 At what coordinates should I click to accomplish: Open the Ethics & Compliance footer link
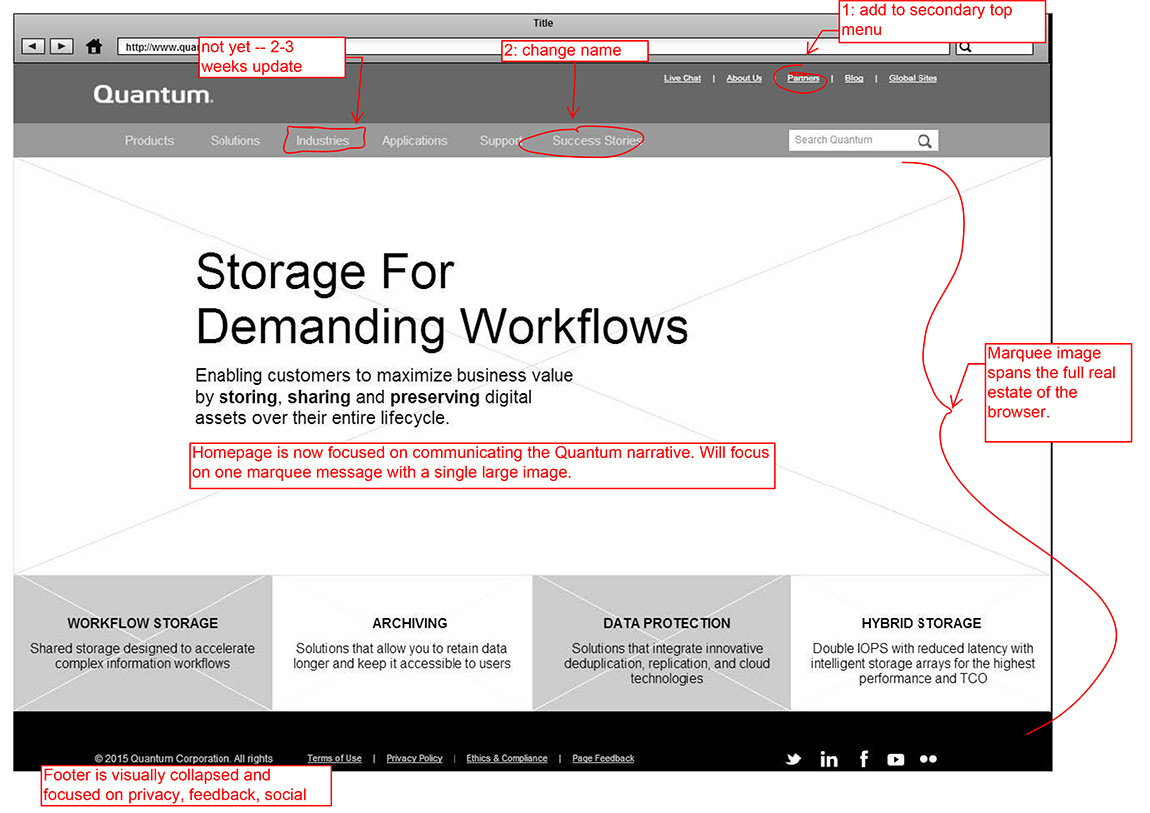tap(507, 759)
